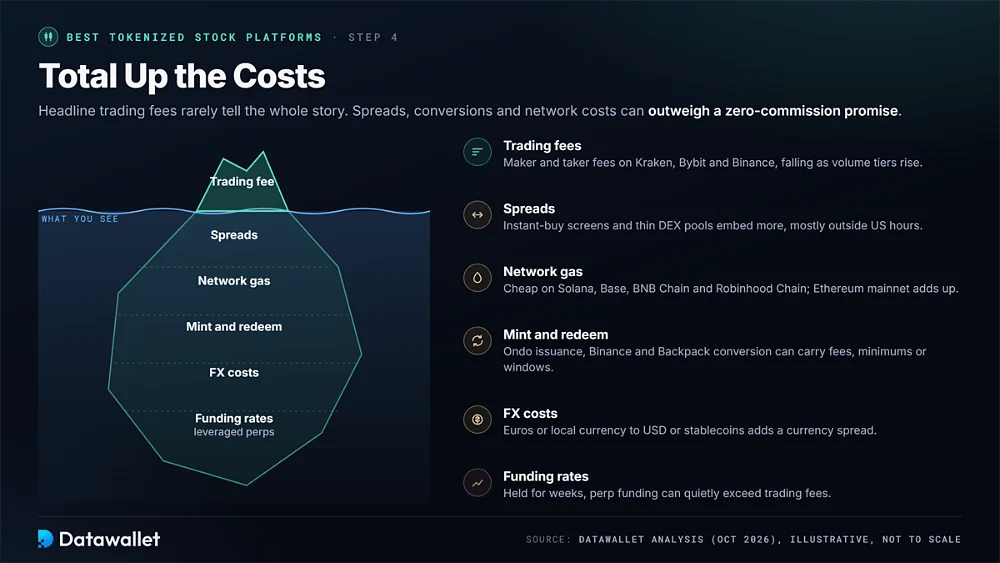The image size is (1000, 563).
Task: Click the Mint and redeem refresh icon
Action: click(x=477, y=341)
